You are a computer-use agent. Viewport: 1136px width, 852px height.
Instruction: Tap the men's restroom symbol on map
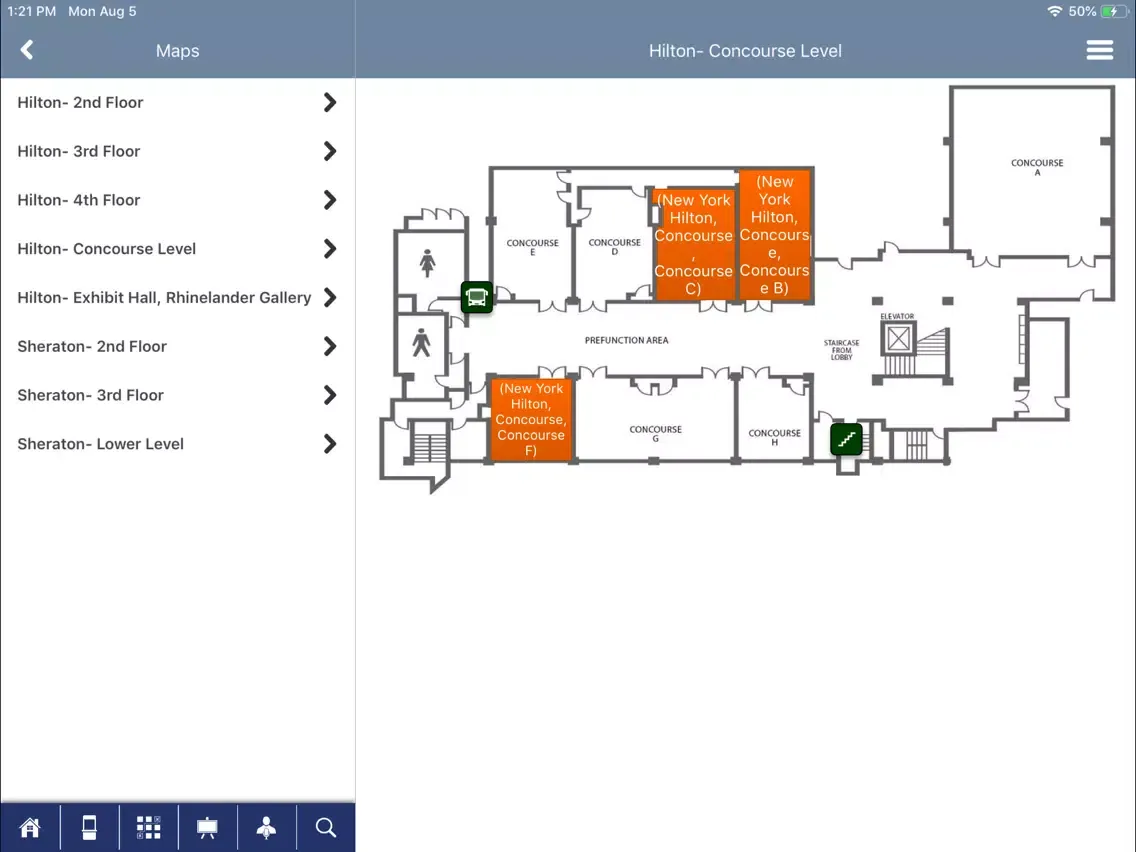point(421,342)
